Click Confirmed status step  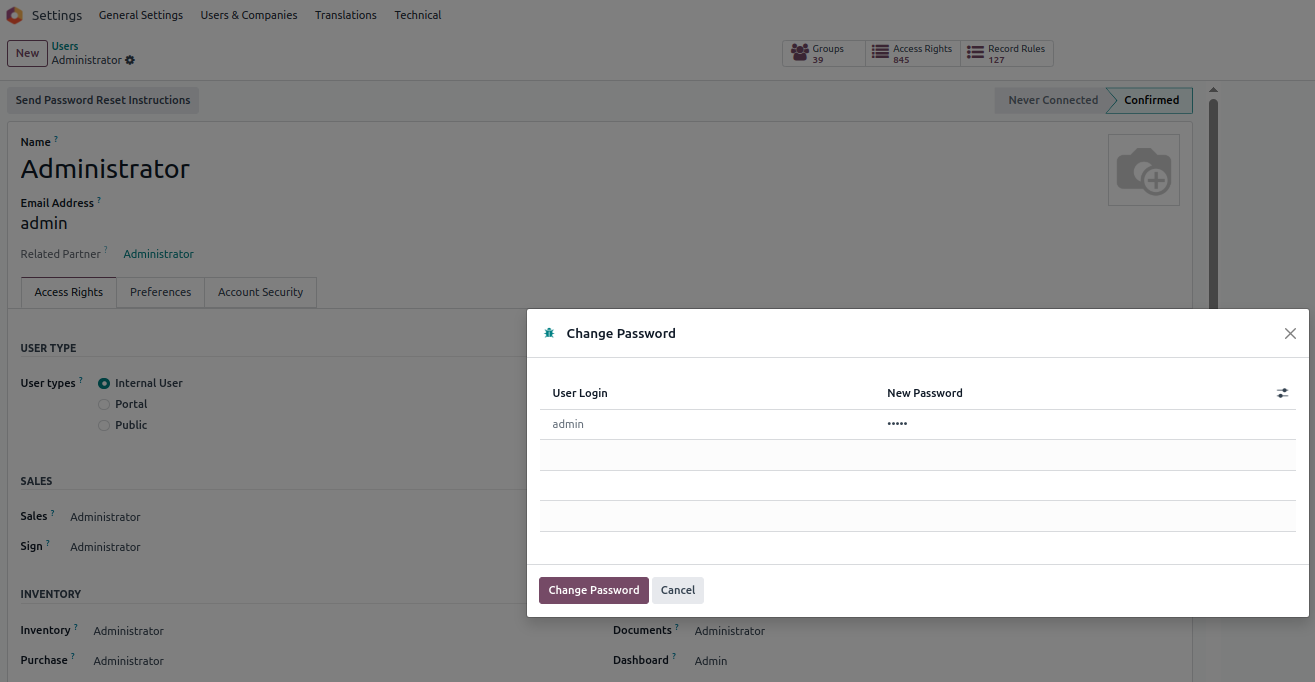click(x=1151, y=100)
